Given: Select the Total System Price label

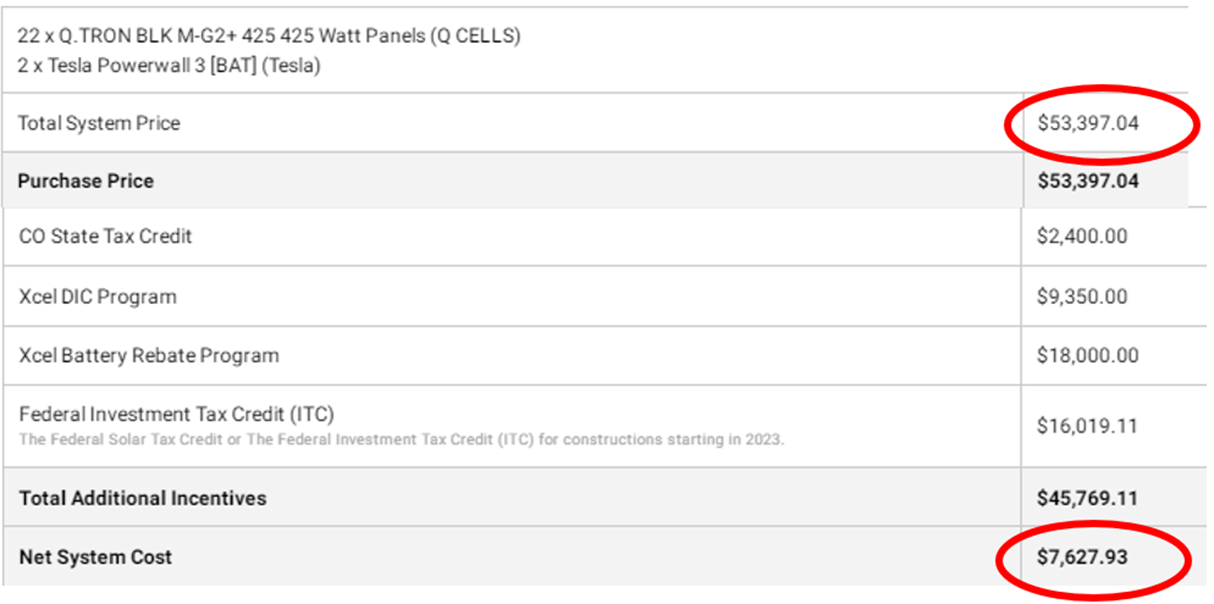Looking at the screenshot, I should tap(99, 124).
